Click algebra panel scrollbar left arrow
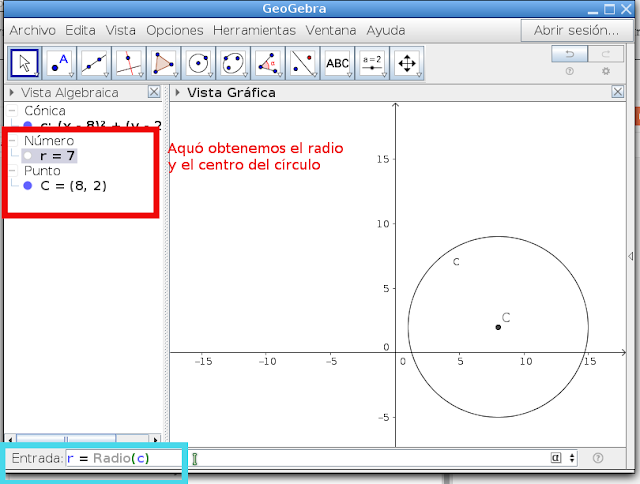 10,439
